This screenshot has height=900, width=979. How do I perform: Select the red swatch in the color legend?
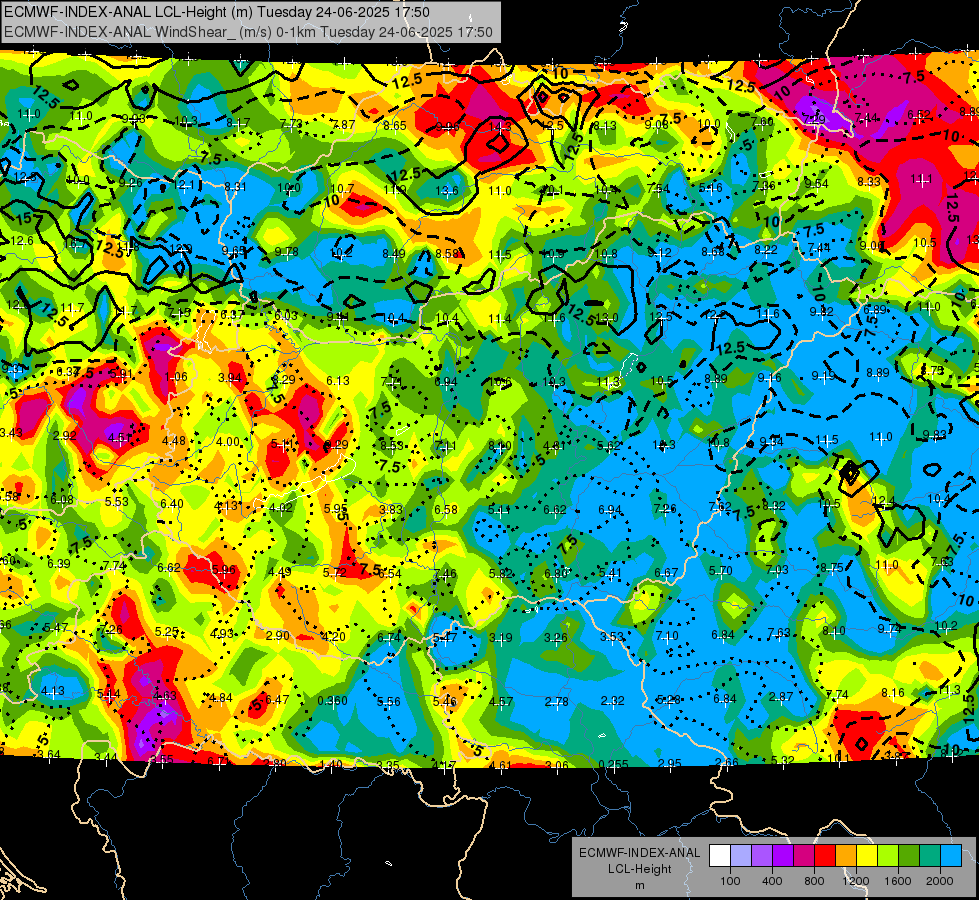825,856
